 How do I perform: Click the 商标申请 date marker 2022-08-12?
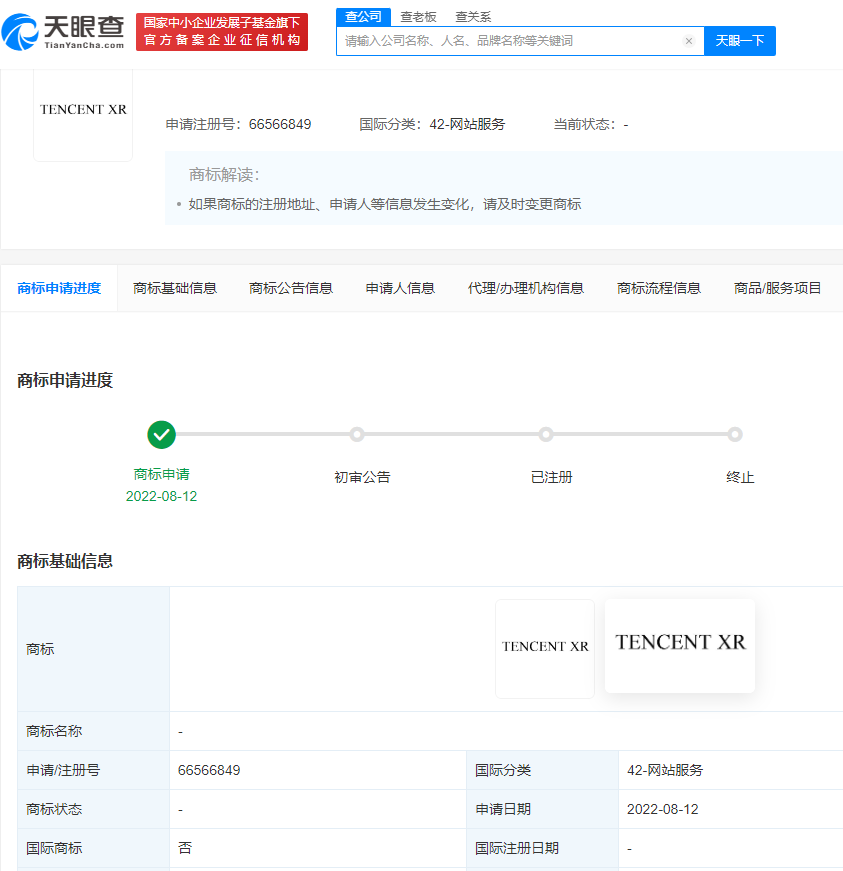point(161,495)
